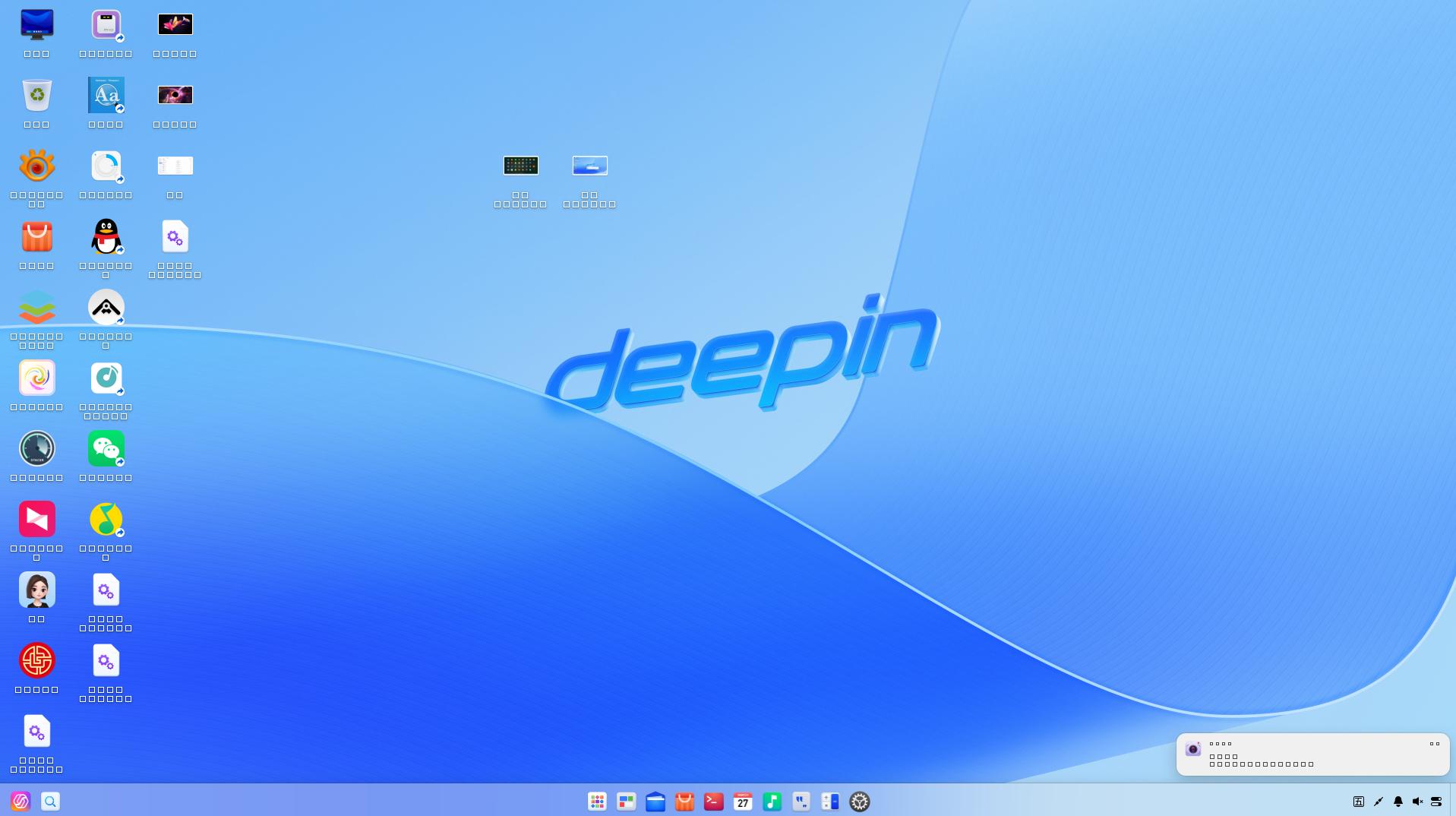Screen dimensions: 1456x816
Task: Open the blue file manager dock icon
Action: pos(655,802)
